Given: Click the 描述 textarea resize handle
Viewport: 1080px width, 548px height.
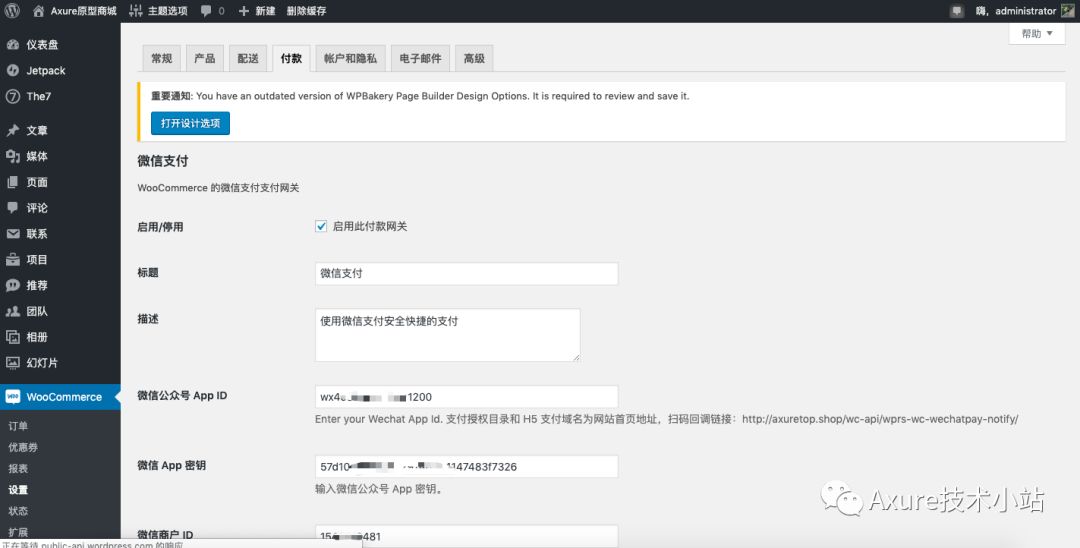Looking at the screenshot, I should [576, 357].
